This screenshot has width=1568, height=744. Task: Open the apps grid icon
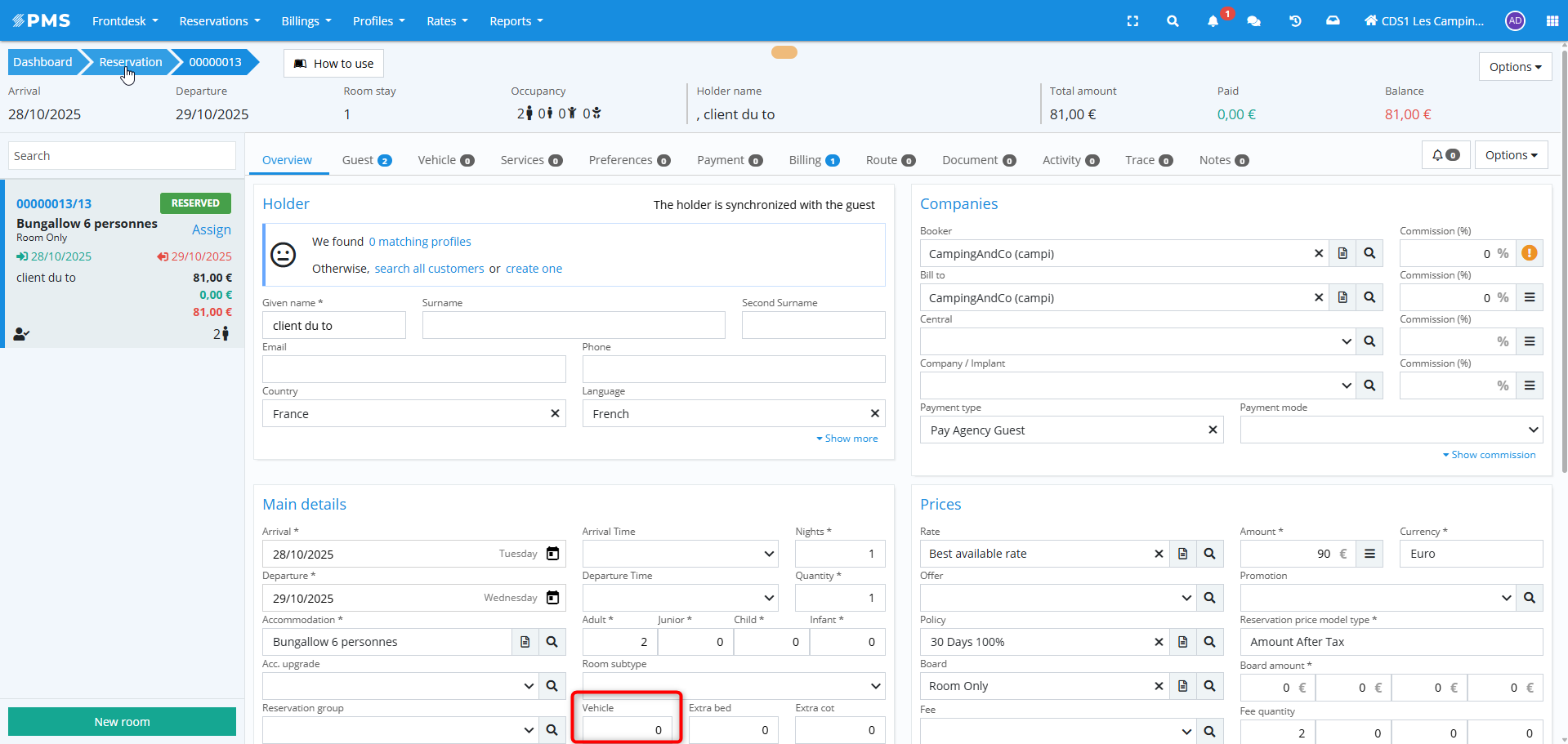pyautogui.click(x=1552, y=21)
